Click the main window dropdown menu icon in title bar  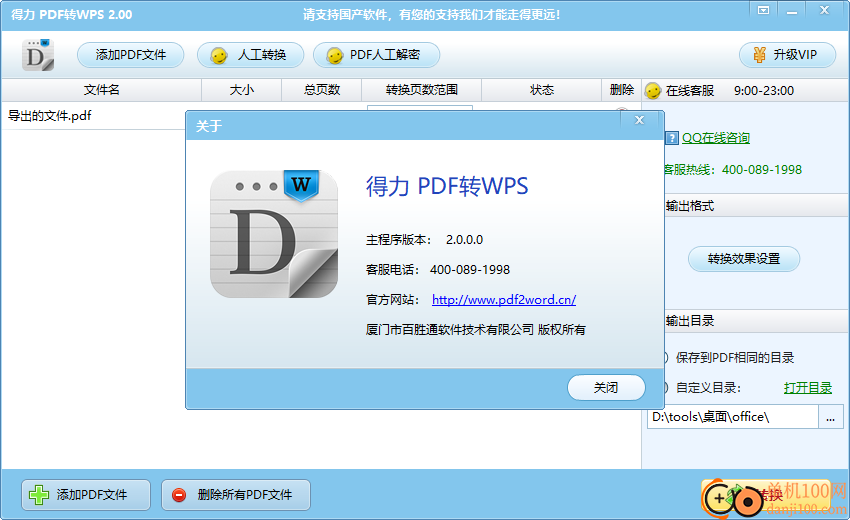point(763,10)
